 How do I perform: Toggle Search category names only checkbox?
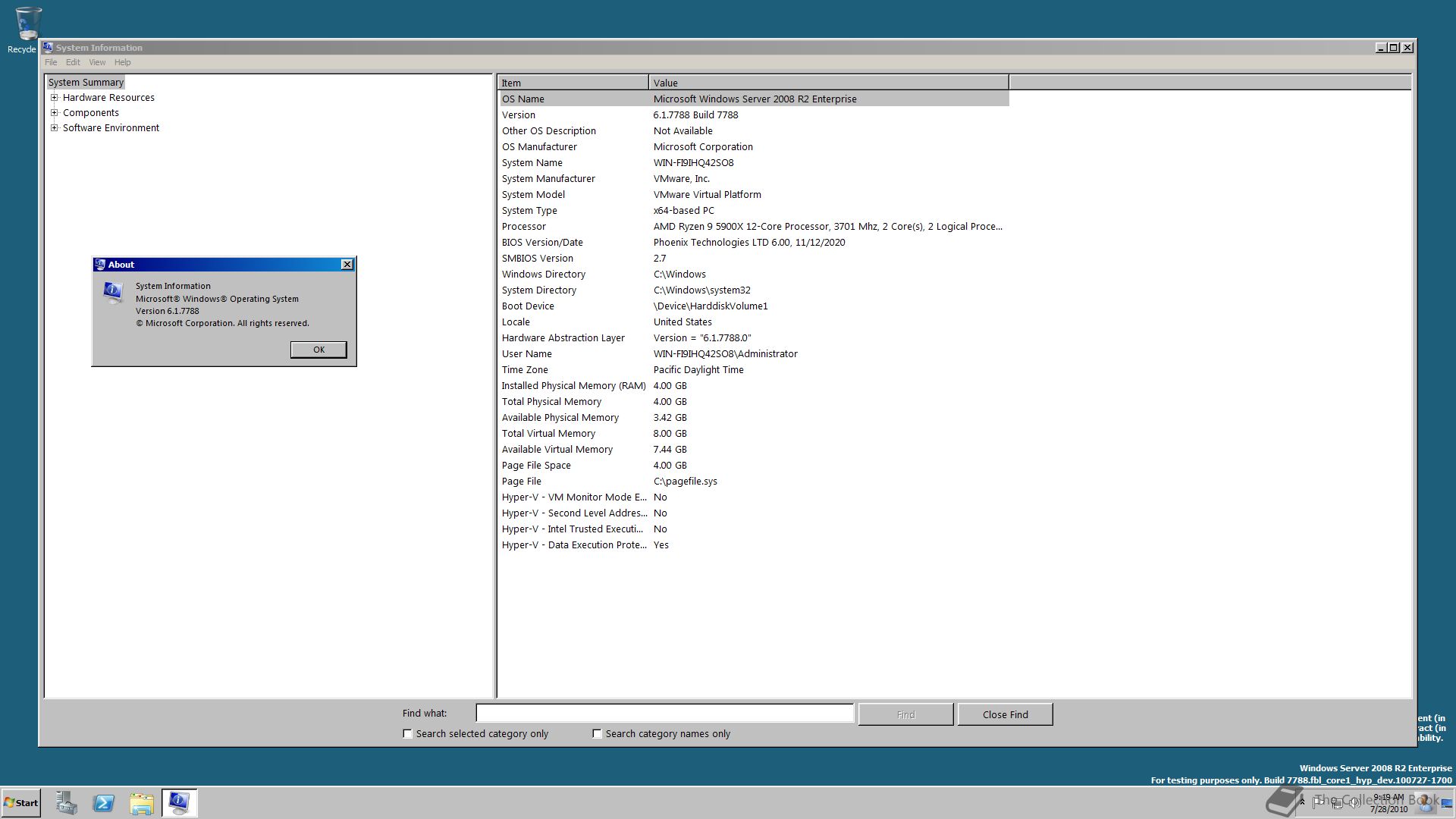point(597,733)
